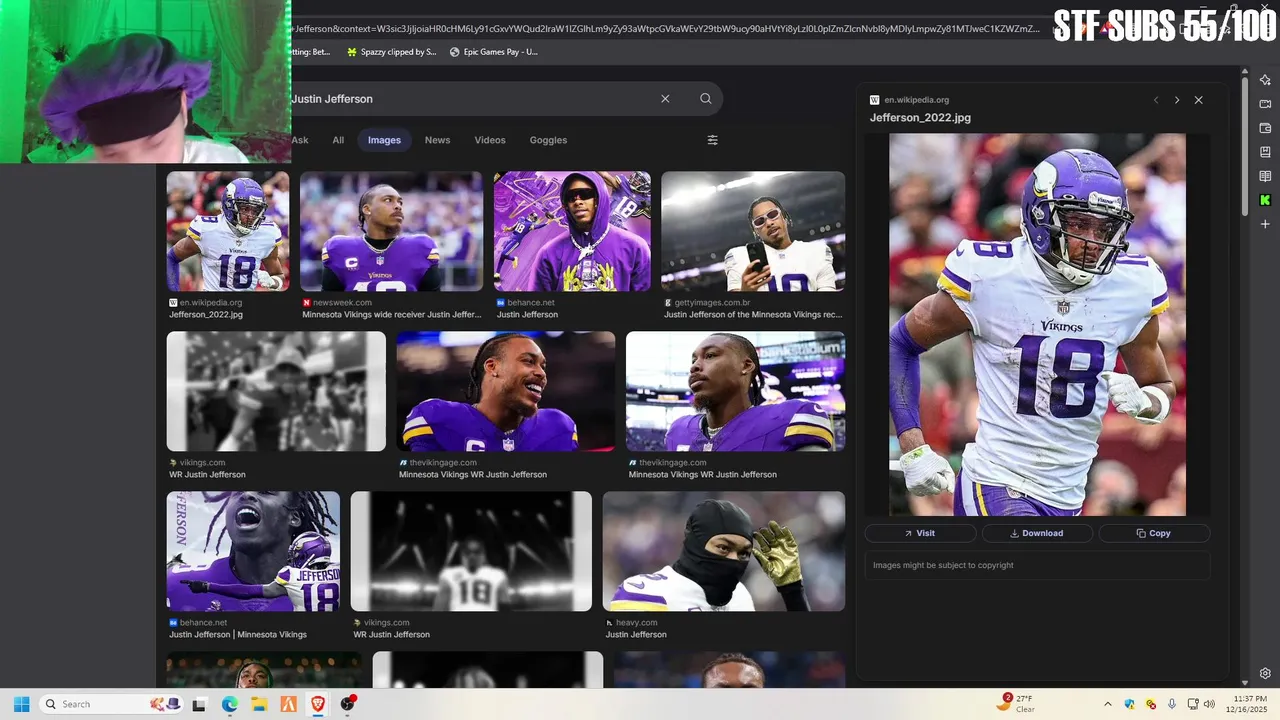Screen dimensions: 1280x720
Task: Open the Goggles tab
Action: [x=548, y=140]
